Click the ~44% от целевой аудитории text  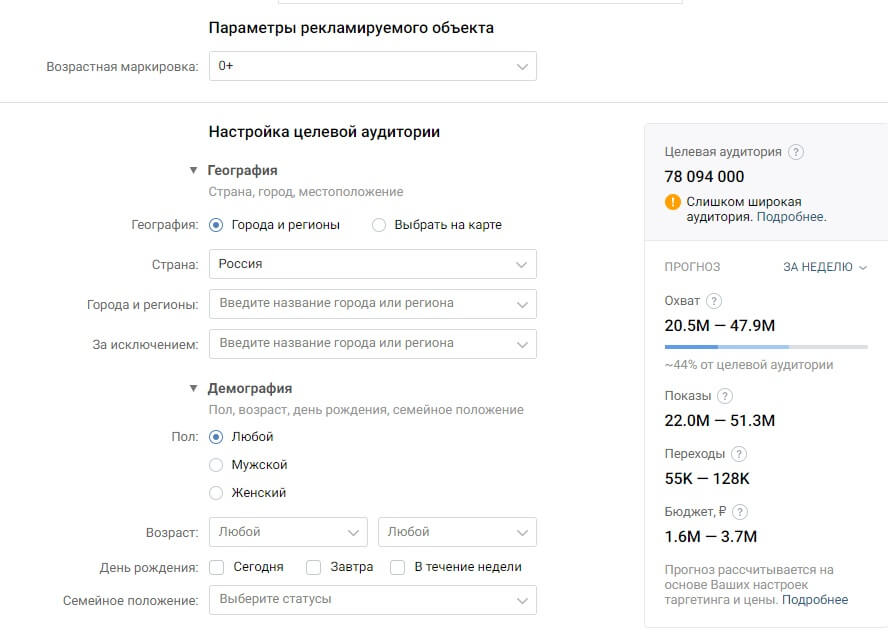[749, 365]
